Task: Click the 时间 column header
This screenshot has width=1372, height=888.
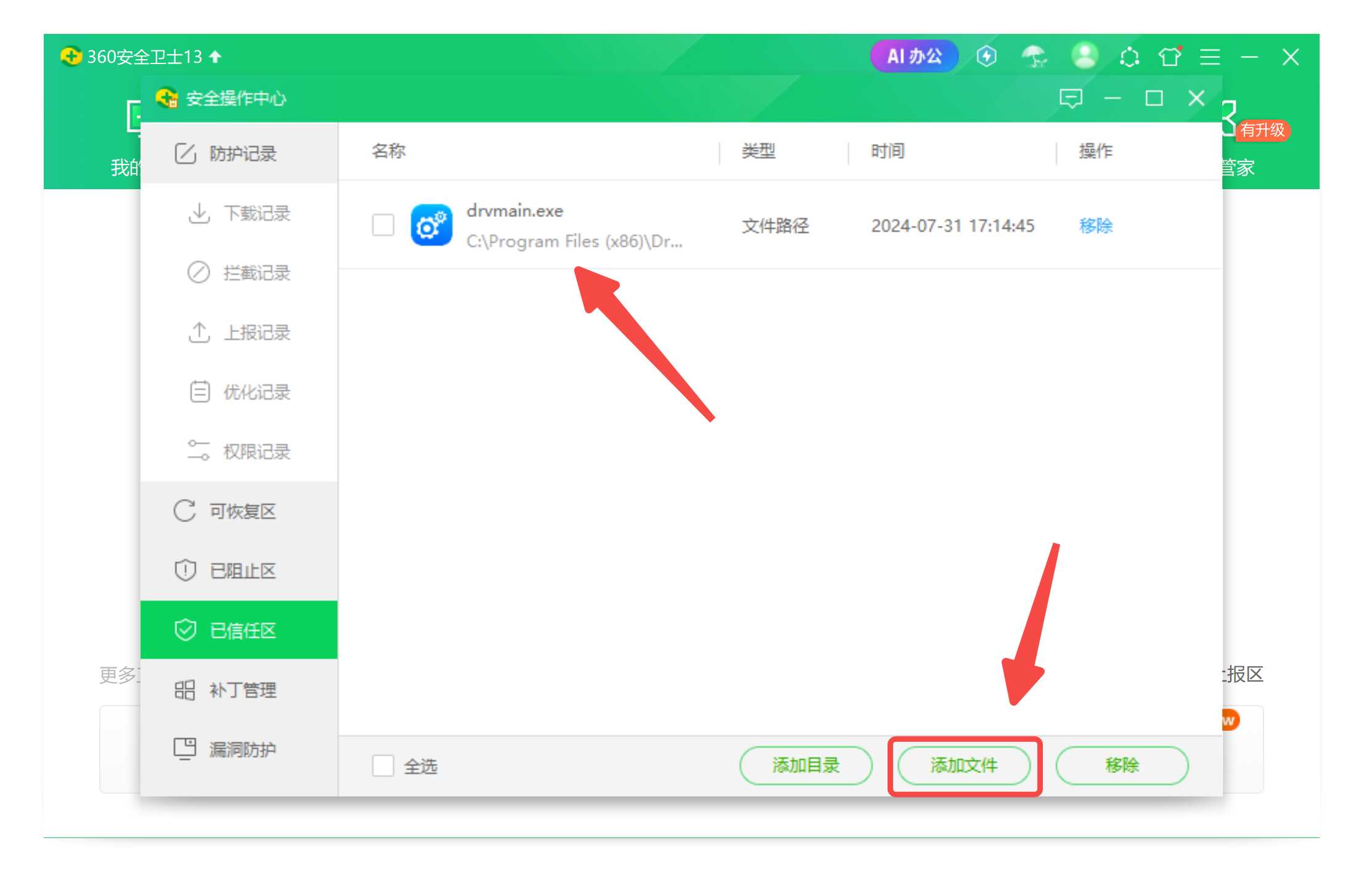Action: tap(888, 151)
